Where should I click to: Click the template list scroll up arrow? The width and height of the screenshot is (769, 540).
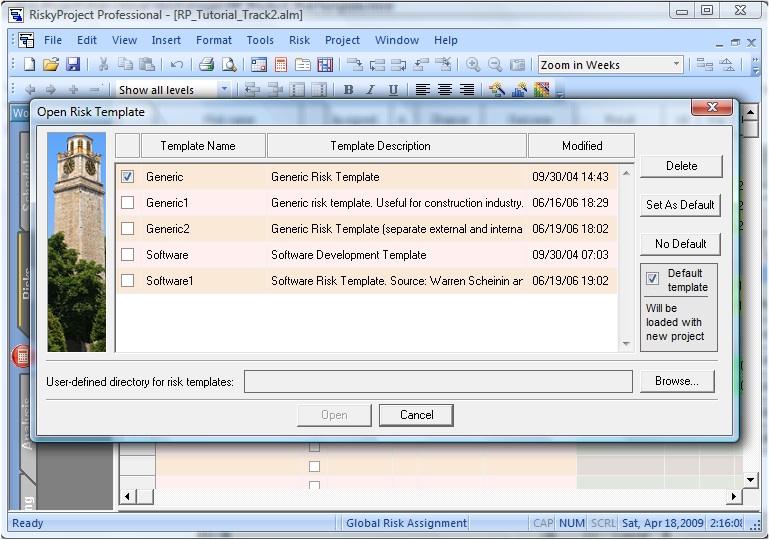[626, 173]
